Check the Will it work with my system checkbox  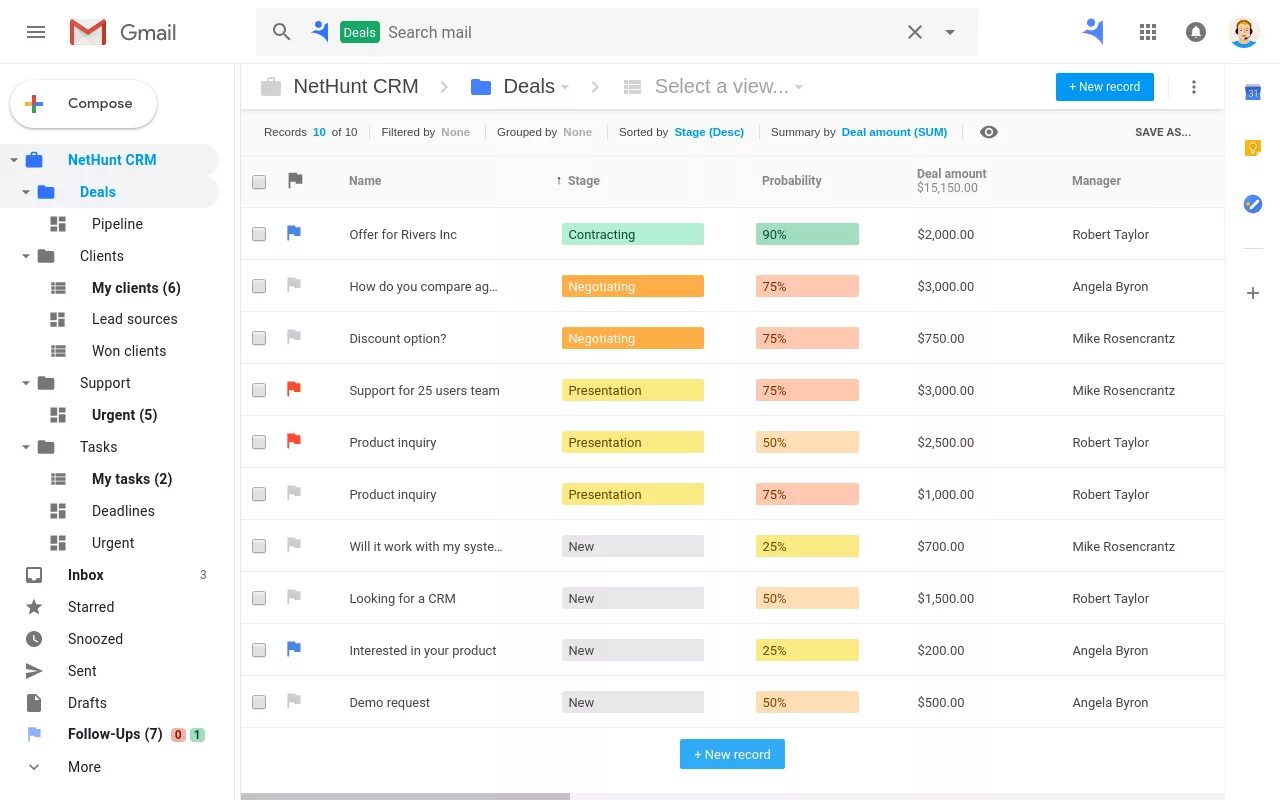(x=259, y=546)
